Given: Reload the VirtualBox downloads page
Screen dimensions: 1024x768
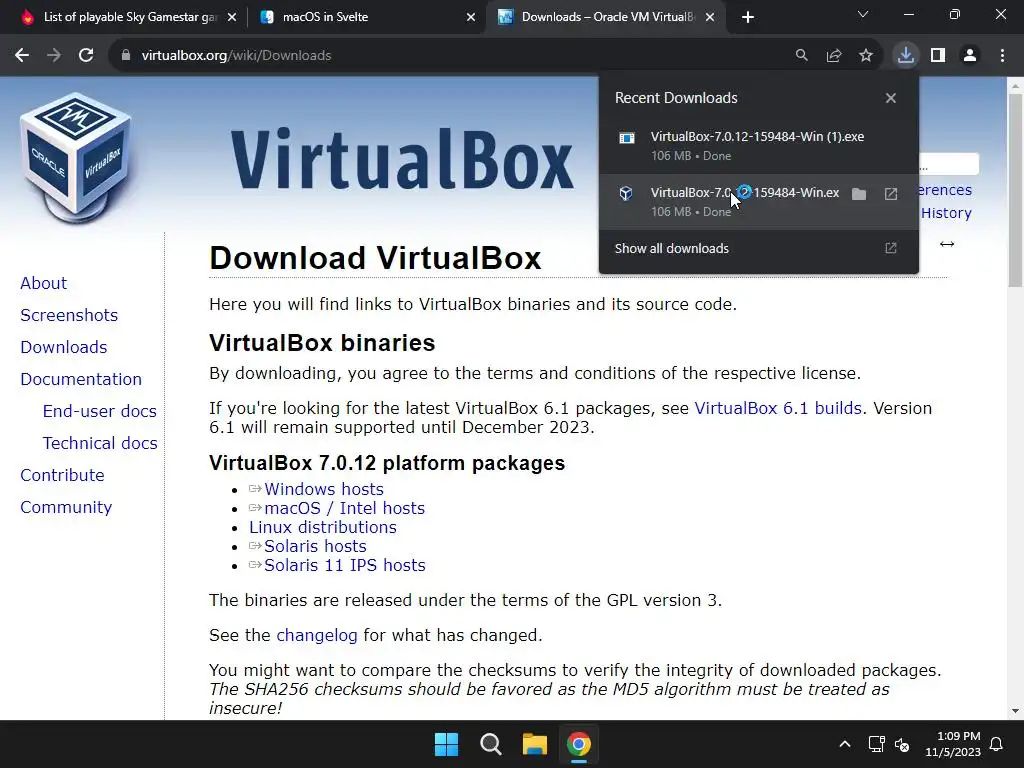Looking at the screenshot, I should 86,56.
